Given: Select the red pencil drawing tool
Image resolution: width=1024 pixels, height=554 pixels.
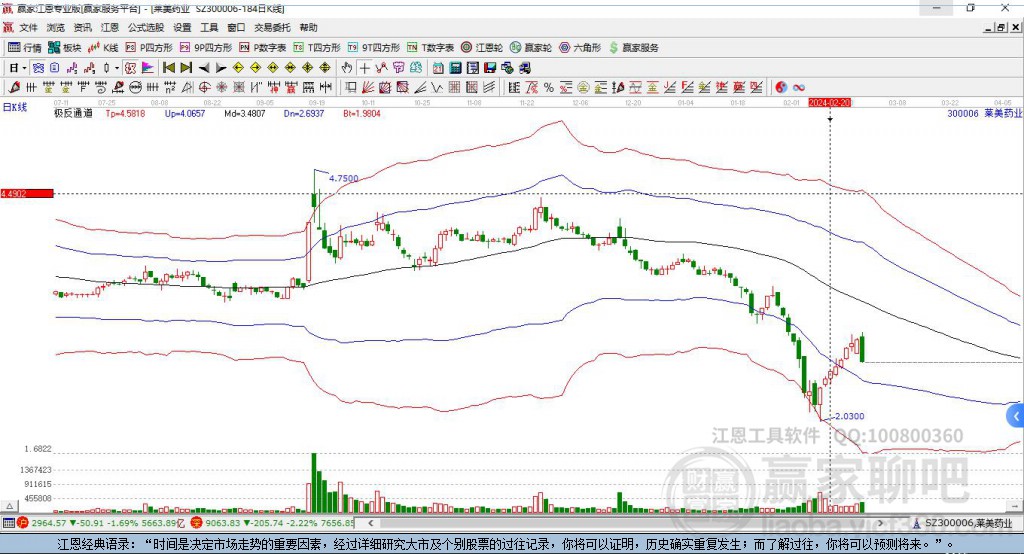Looking at the screenshot, I should click(14, 87).
